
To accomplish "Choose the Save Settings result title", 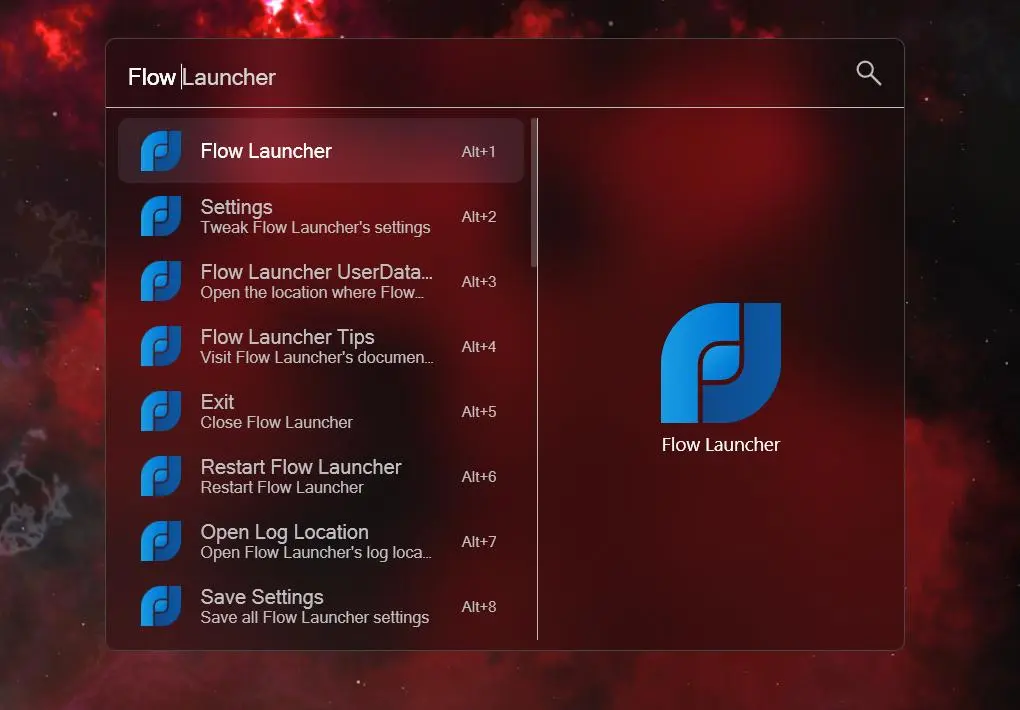I will click(262, 597).
